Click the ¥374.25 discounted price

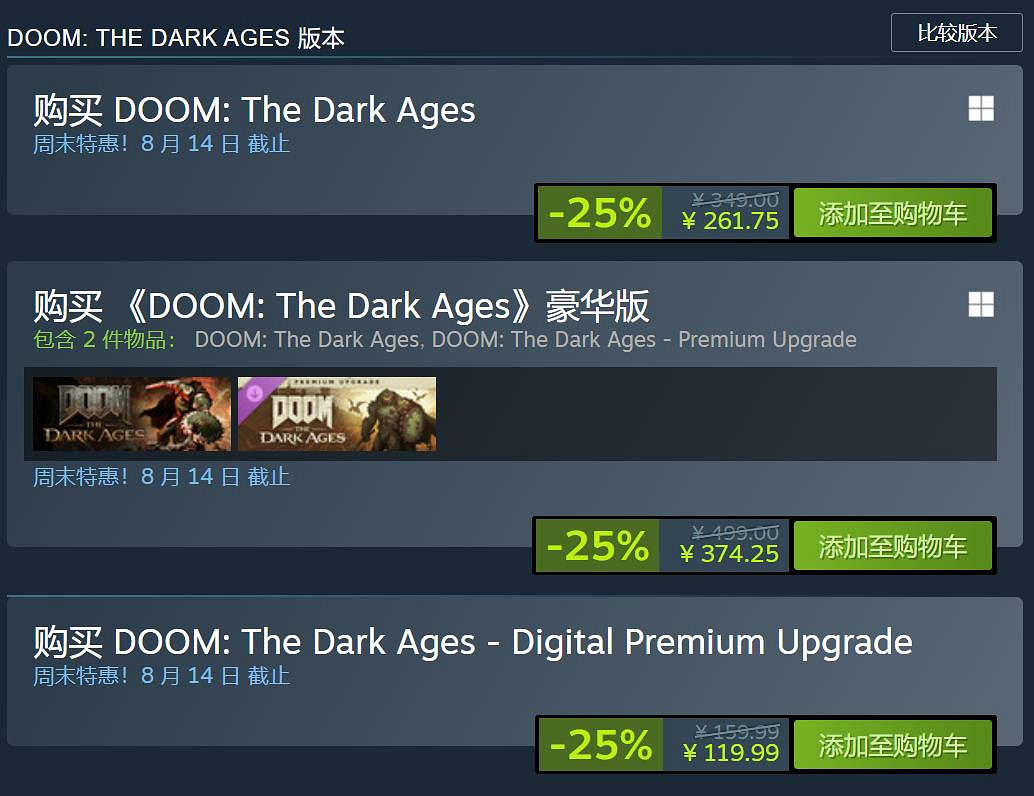[x=729, y=554]
